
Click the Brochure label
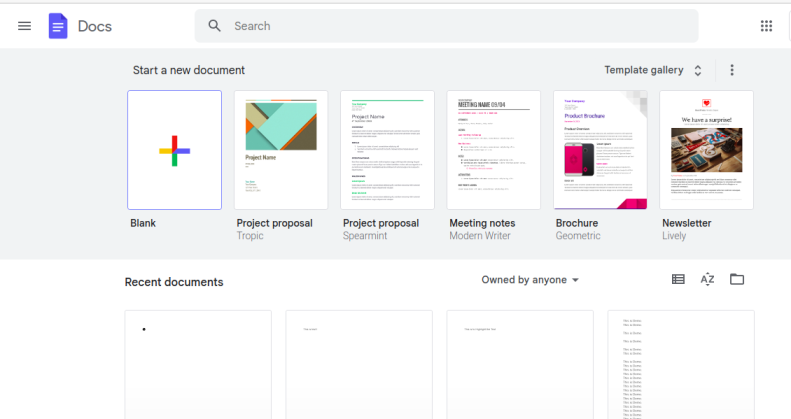[577, 223]
